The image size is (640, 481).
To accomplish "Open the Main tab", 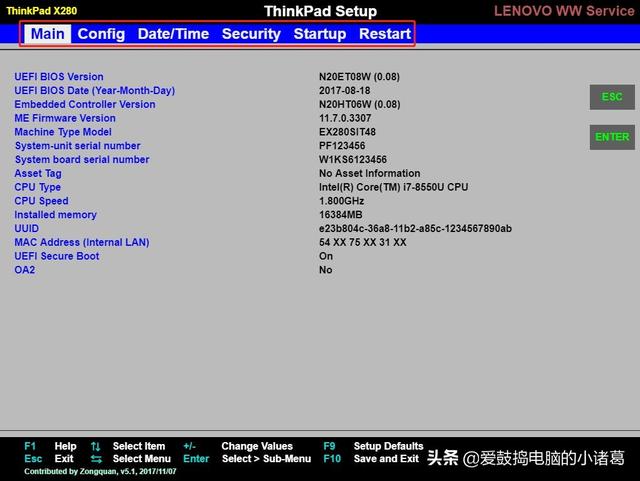I will point(47,34).
